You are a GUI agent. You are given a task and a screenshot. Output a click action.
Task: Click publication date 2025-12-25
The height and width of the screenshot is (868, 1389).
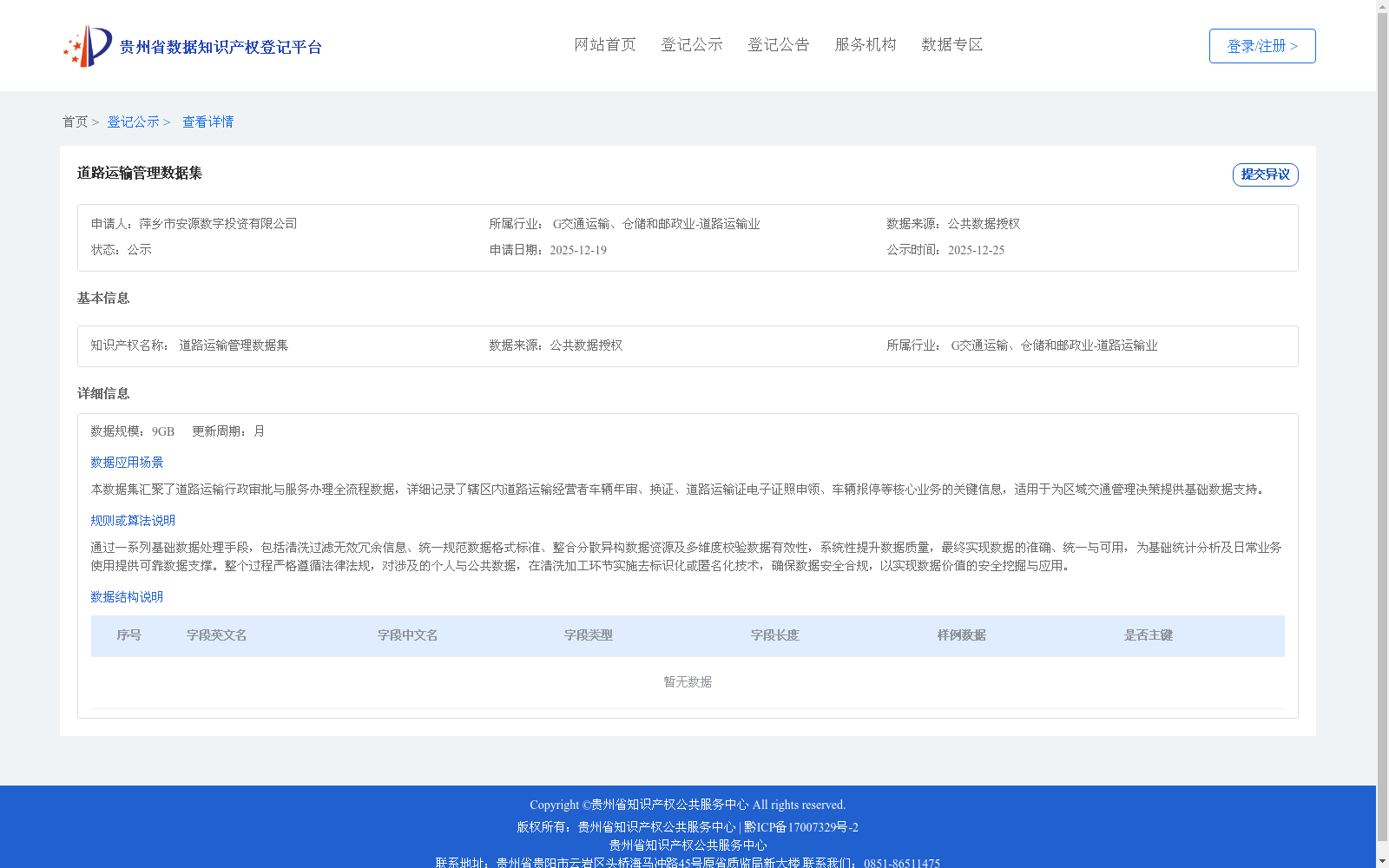point(976,250)
